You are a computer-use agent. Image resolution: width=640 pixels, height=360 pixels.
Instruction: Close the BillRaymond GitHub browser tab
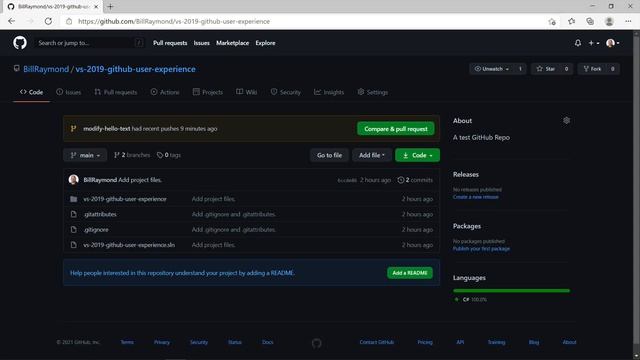point(96,7)
